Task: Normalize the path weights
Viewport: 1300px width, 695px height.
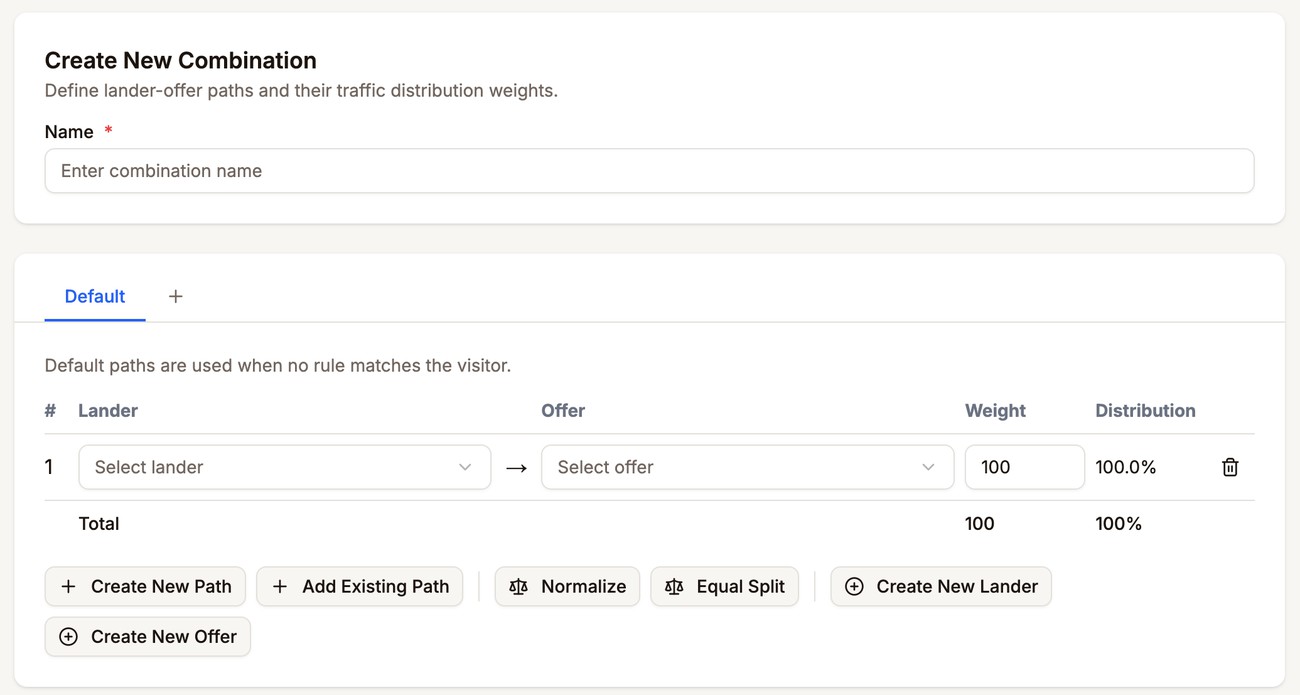Action: pos(567,587)
